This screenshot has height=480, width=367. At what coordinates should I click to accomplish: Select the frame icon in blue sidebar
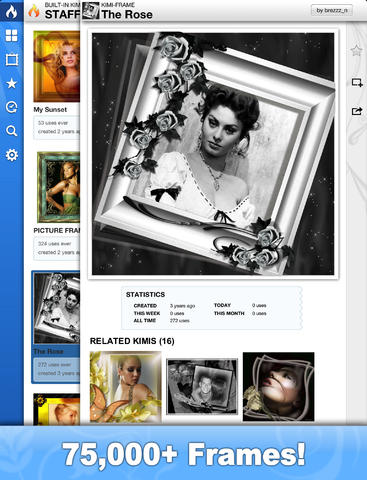[12, 60]
